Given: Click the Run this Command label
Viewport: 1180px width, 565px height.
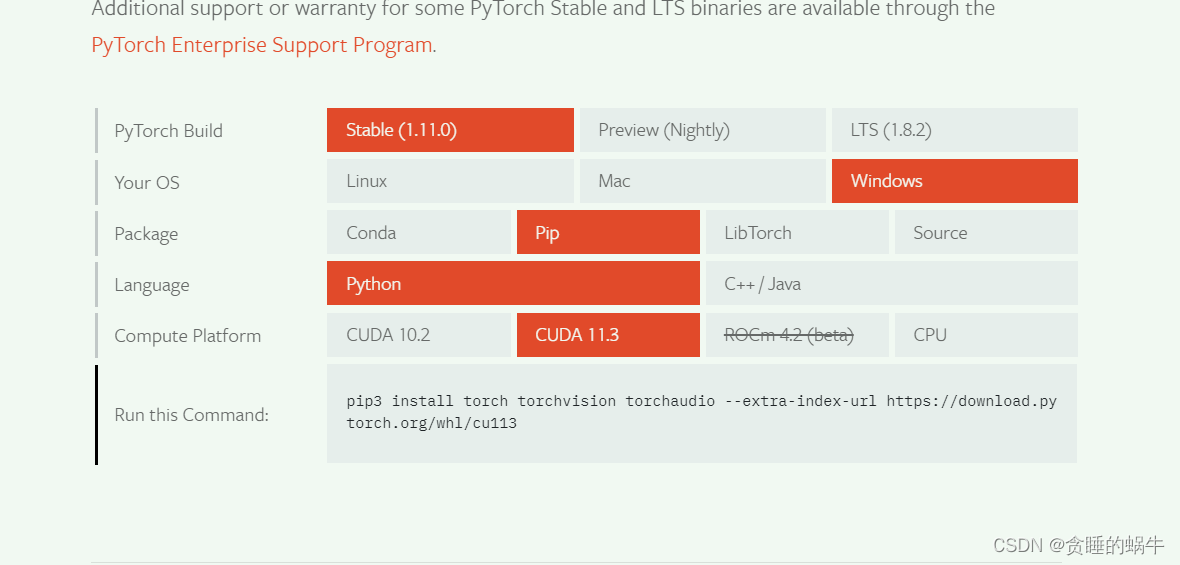Looking at the screenshot, I should click(x=191, y=415).
